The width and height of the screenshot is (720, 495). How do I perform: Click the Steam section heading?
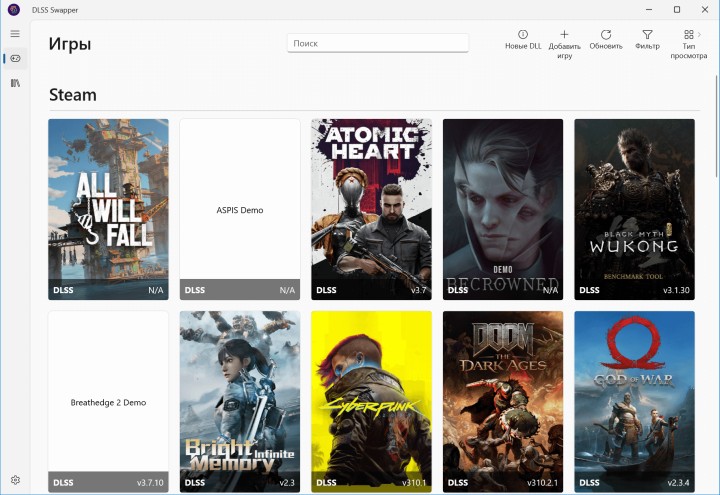[x=73, y=95]
